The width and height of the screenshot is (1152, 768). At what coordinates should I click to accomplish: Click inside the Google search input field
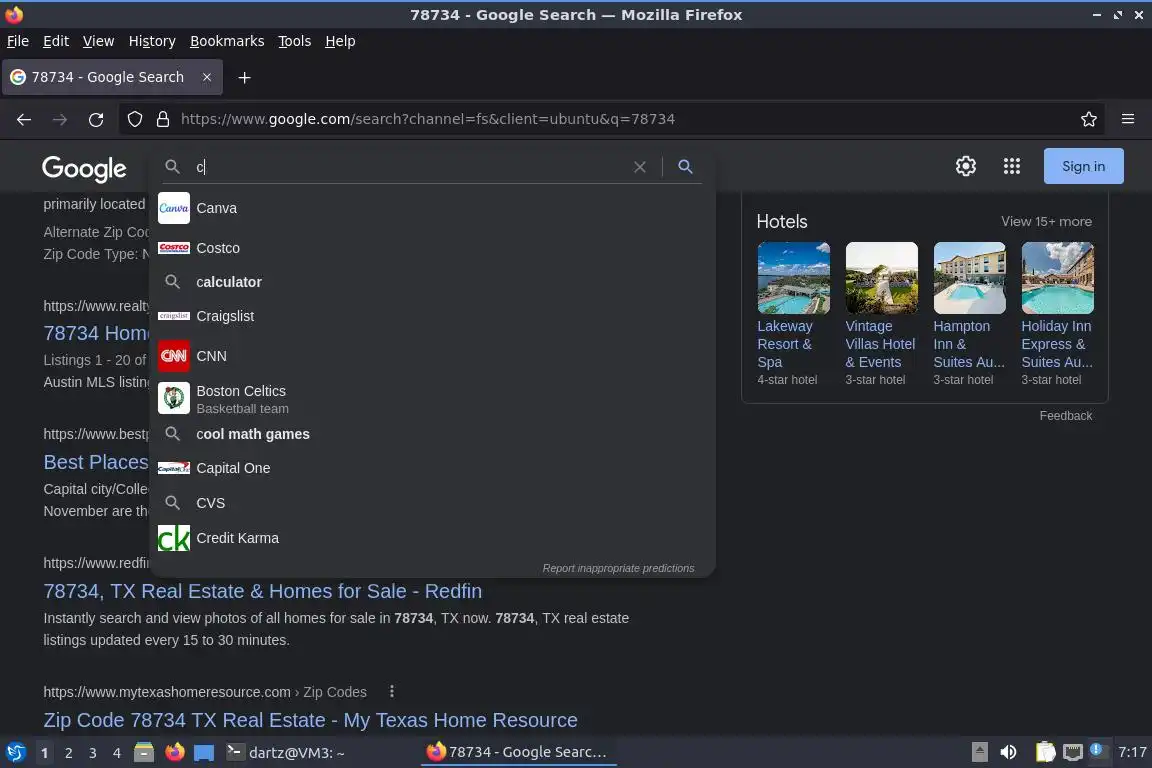tap(411, 167)
